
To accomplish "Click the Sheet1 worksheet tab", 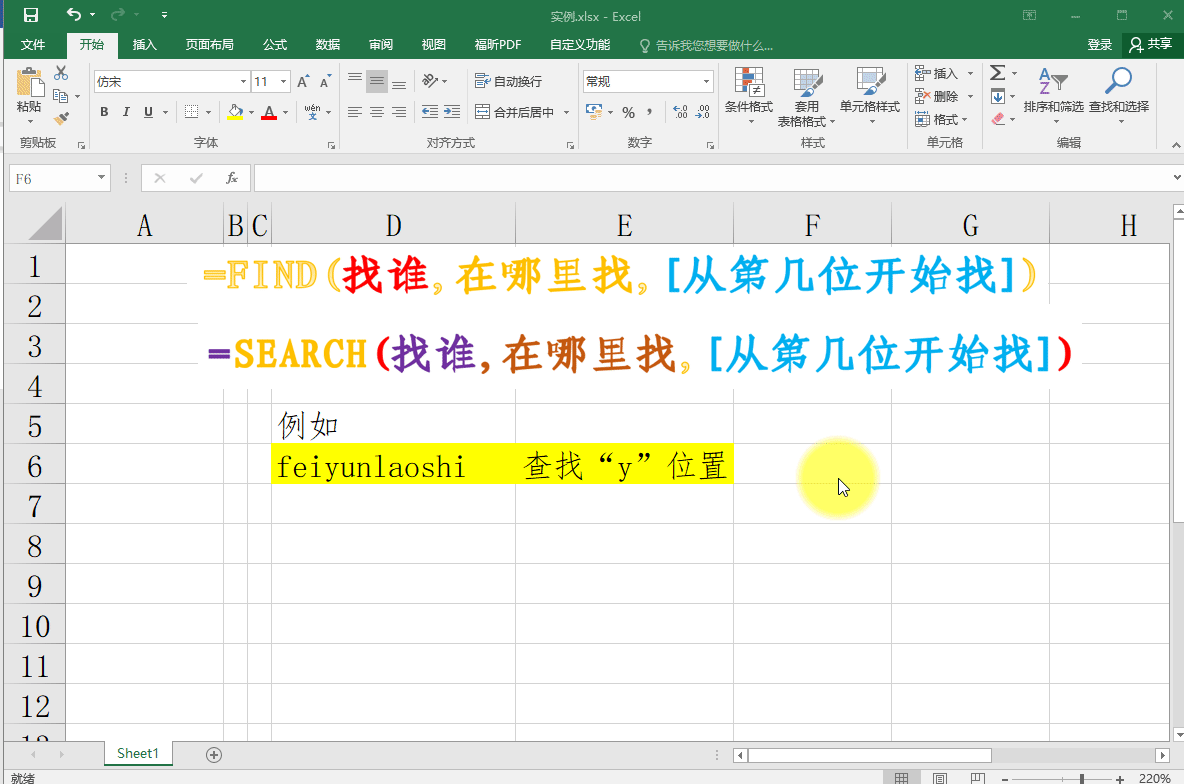I will pyautogui.click(x=138, y=753).
